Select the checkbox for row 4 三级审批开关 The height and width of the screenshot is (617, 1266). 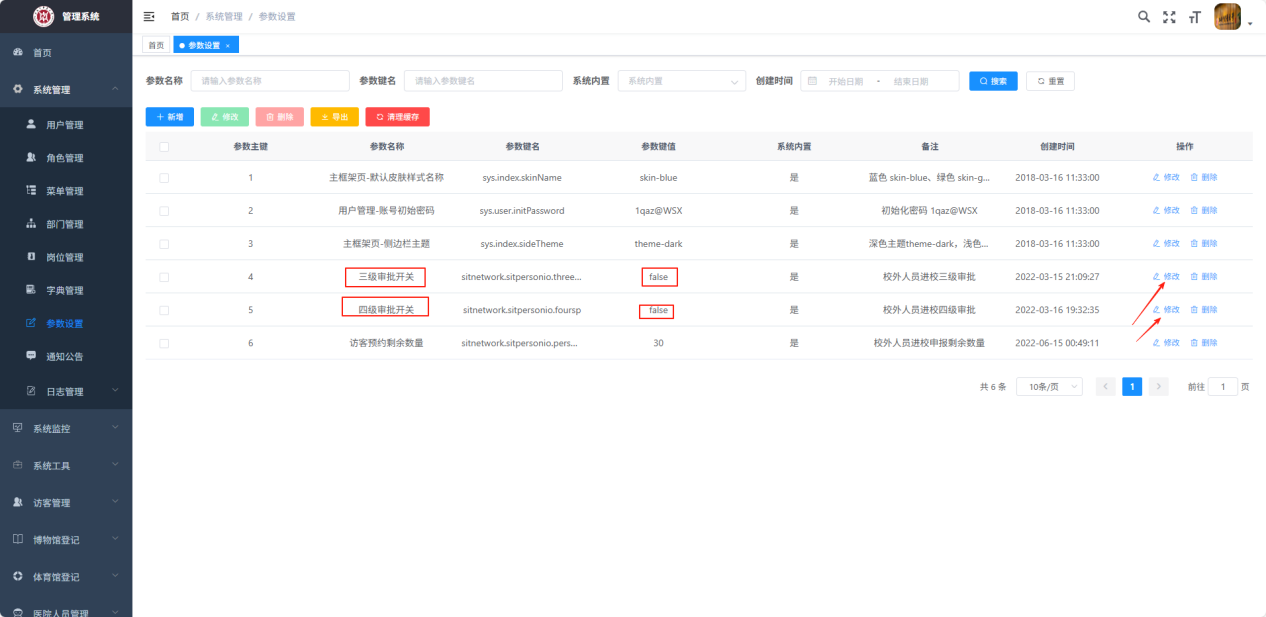(164, 277)
